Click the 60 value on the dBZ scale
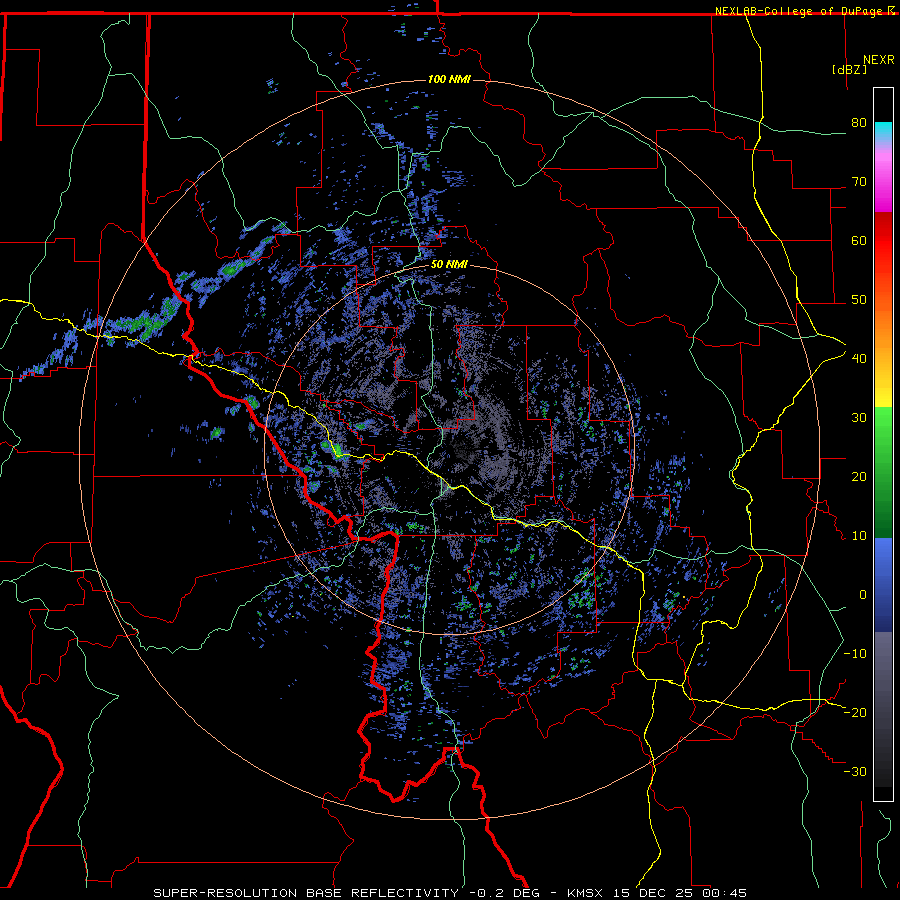Screen dimensions: 900x900 click(x=859, y=240)
